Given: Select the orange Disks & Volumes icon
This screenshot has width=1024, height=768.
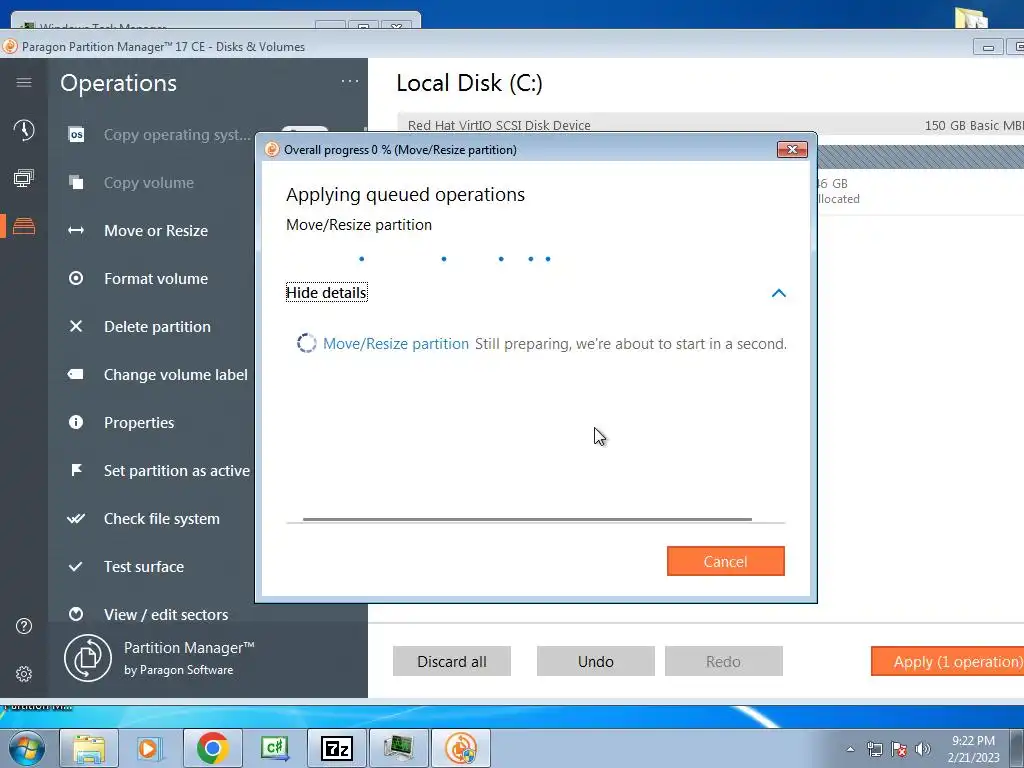Looking at the screenshot, I should coord(24,226).
